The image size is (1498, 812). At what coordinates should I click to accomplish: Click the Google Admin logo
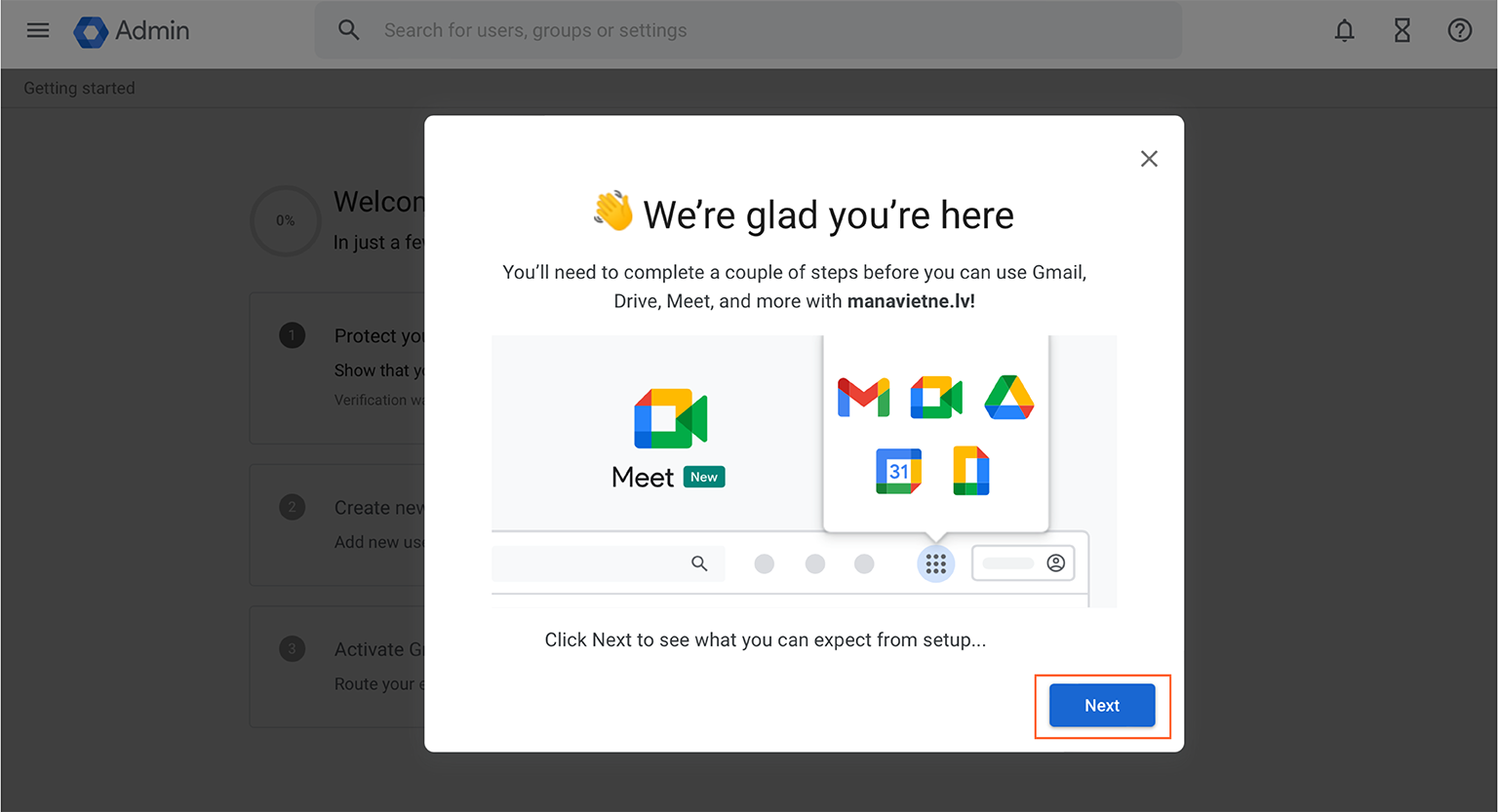pos(91,31)
